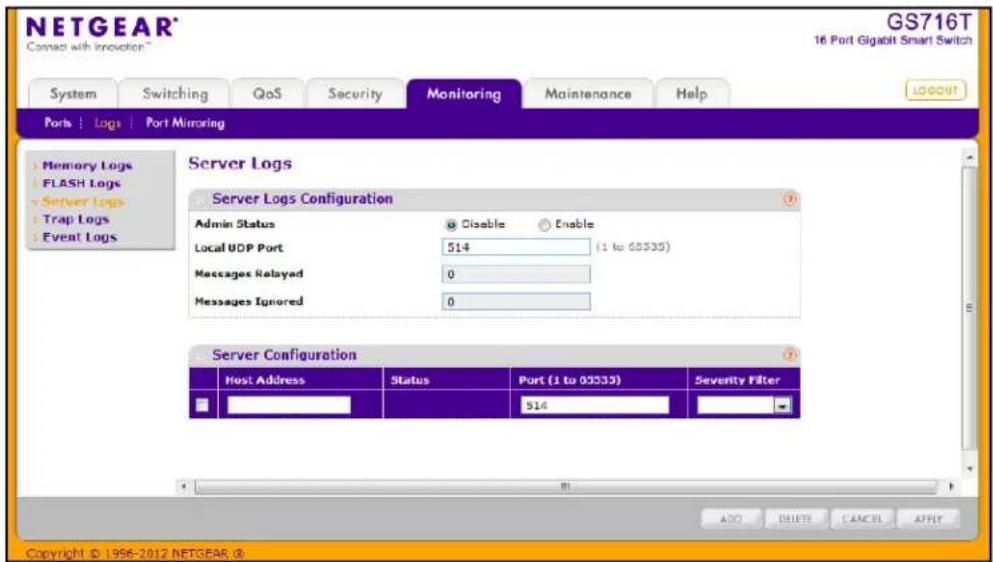Open the Security tab
The width and height of the screenshot is (993, 562).
coord(355,94)
